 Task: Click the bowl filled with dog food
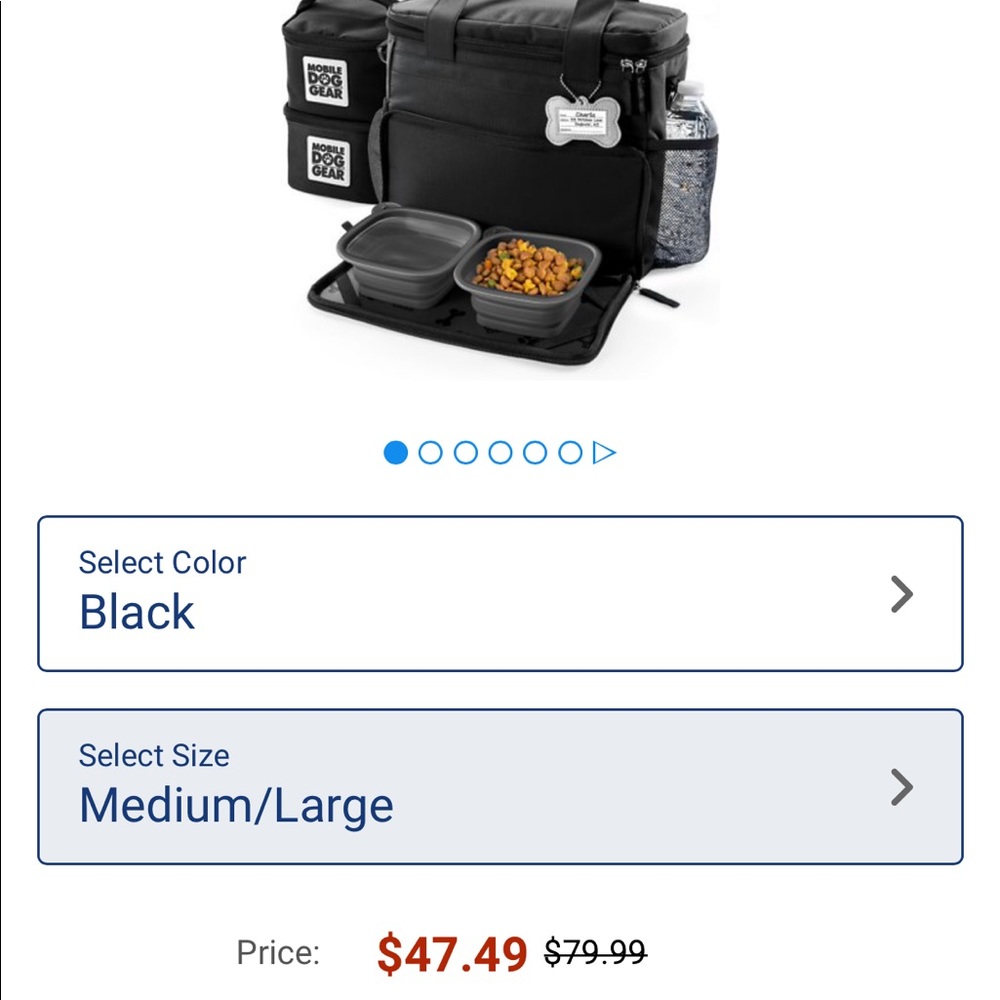(527, 281)
